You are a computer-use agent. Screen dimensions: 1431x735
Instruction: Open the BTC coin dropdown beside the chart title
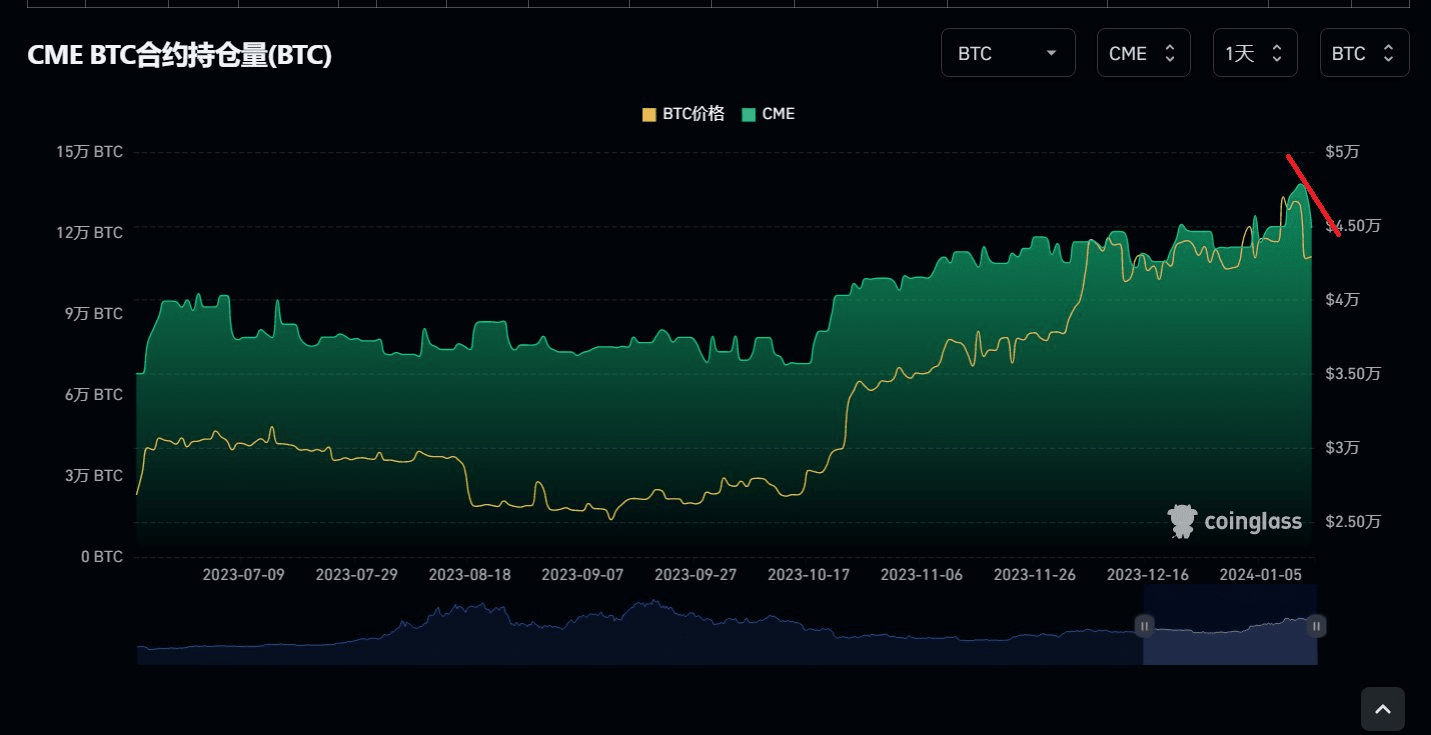click(x=1008, y=53)
